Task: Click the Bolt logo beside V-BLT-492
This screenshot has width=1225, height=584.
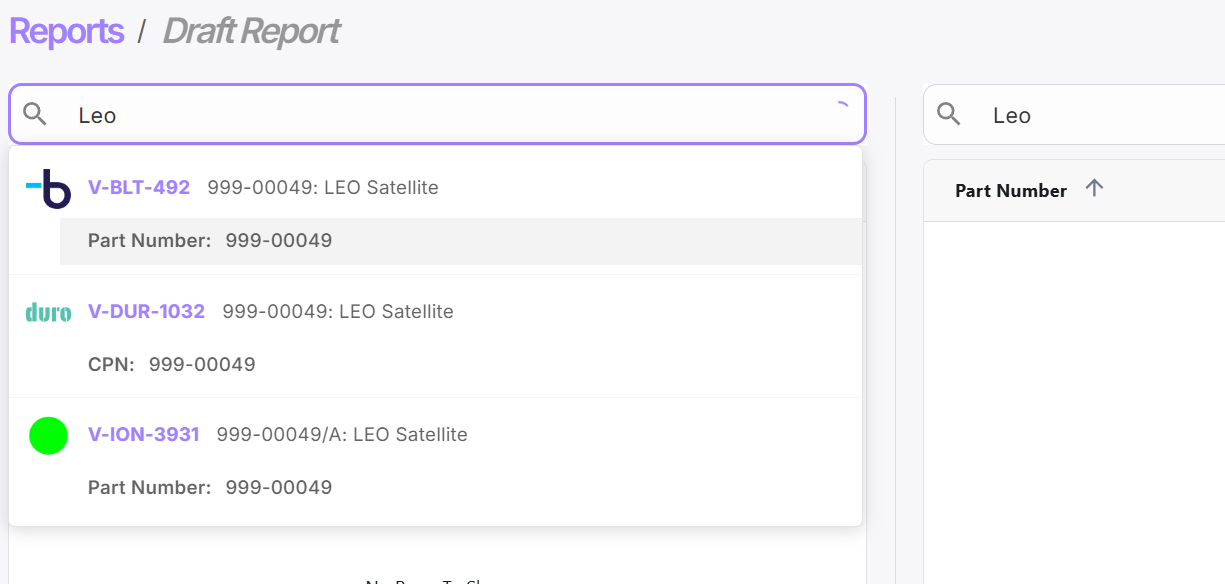Action: (48, 188)
